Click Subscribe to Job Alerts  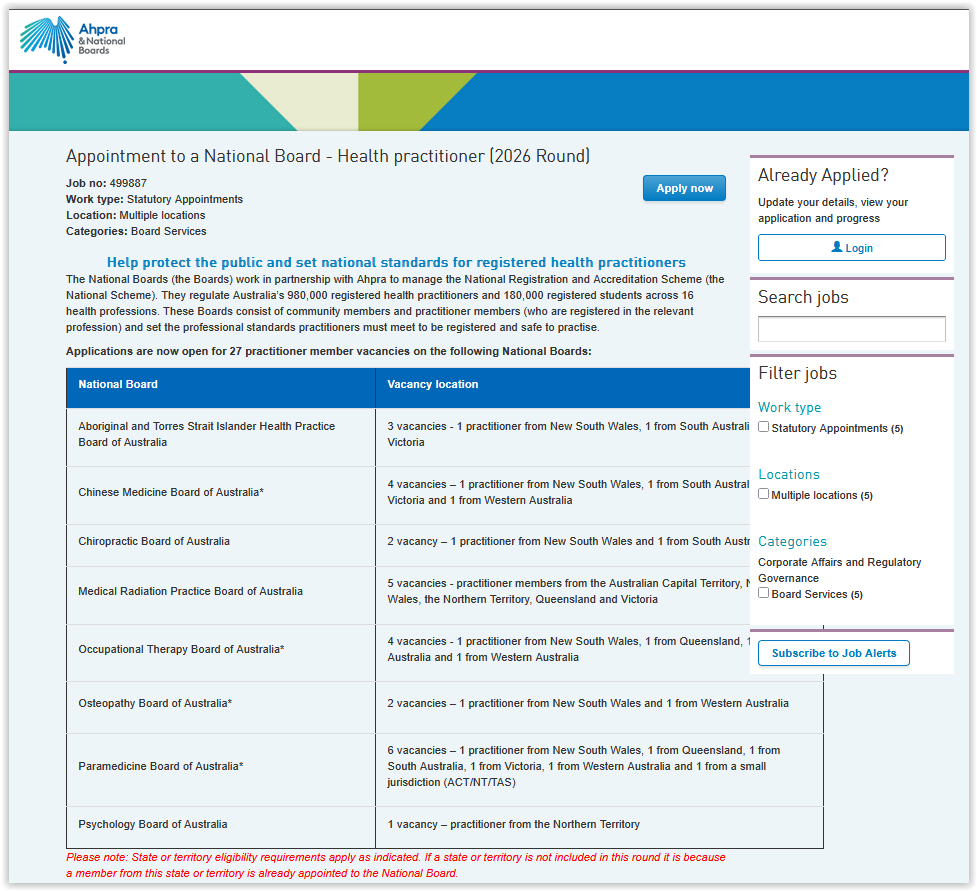834,653
